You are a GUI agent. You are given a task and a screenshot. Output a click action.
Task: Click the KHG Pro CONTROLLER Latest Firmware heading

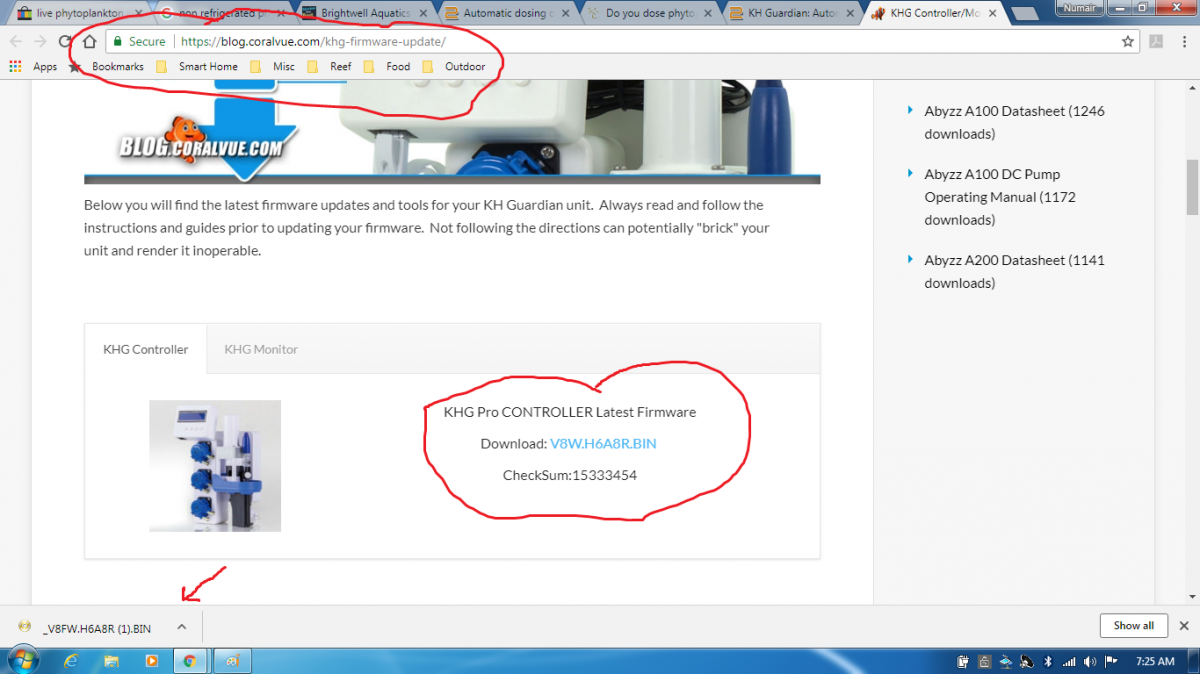coord(570,412)
